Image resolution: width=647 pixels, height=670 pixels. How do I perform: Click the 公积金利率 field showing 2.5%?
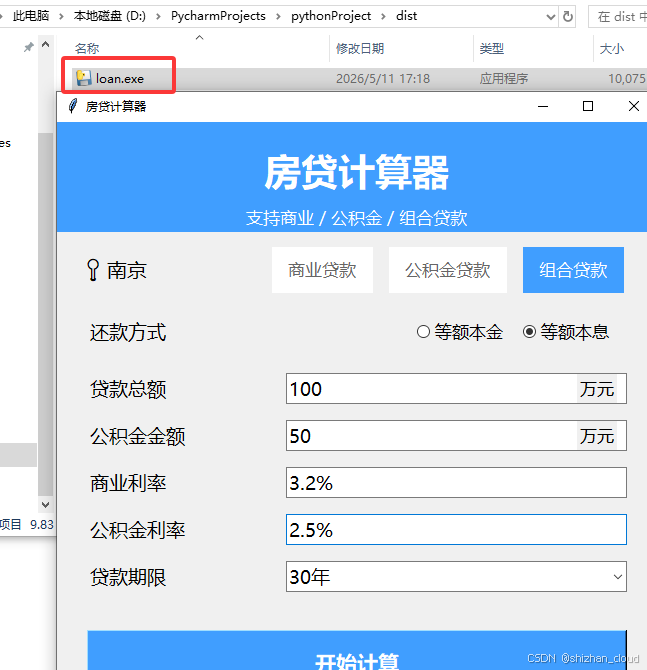coord(456,529)
